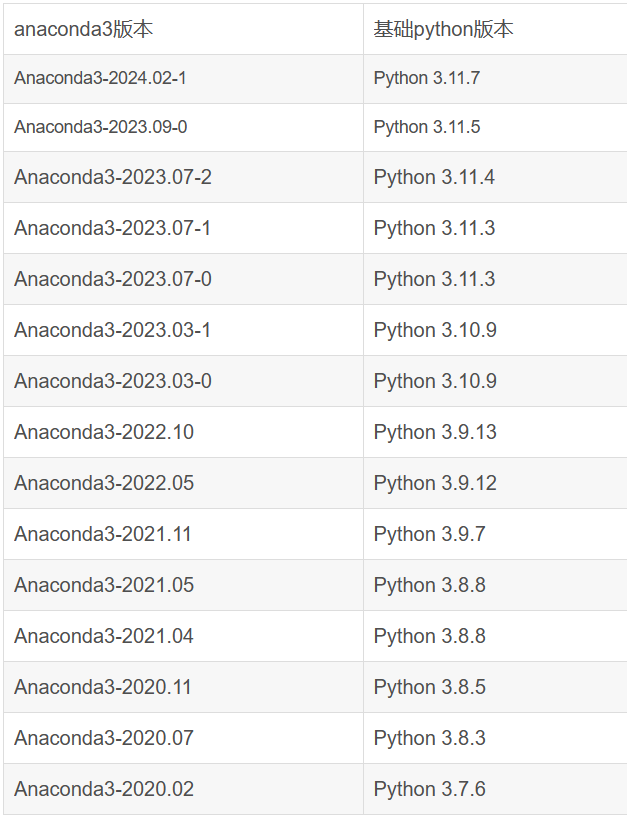Select the Anaconda3-2022.10 entry
Image resolution: width=627 pixels, height=816 pixels.
(104, 432)
